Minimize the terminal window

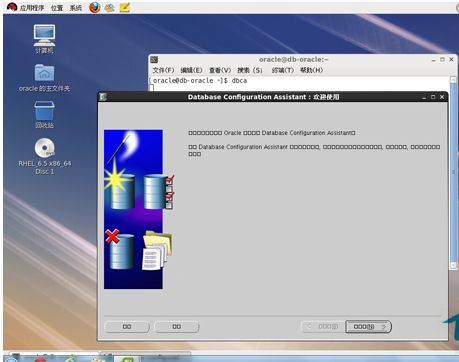[x=433, y=60]
